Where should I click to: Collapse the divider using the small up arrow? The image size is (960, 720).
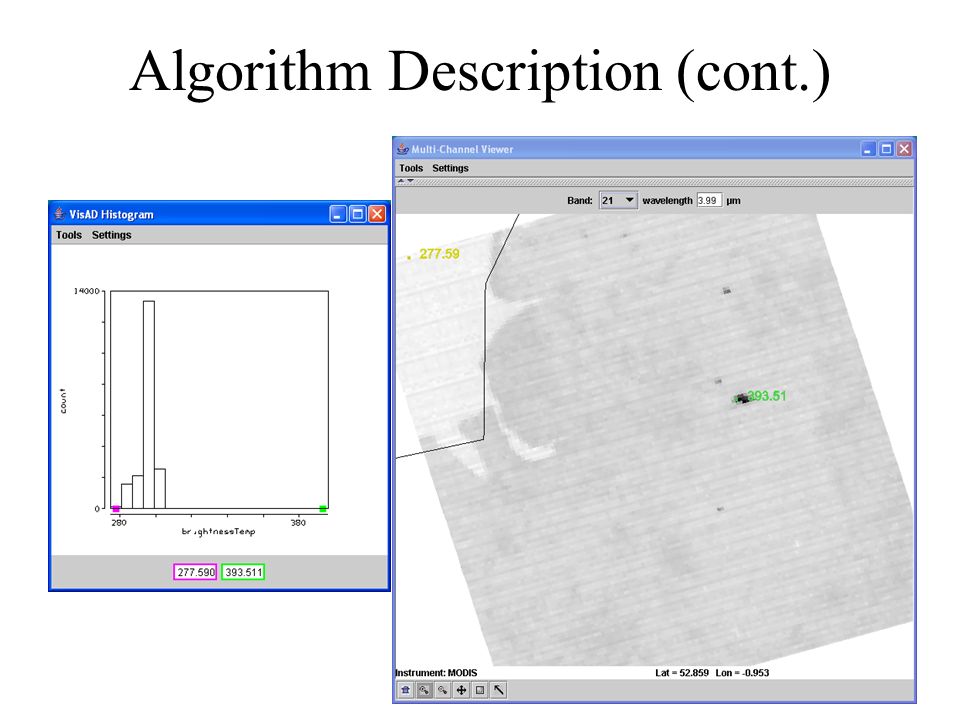click(401, 181)
